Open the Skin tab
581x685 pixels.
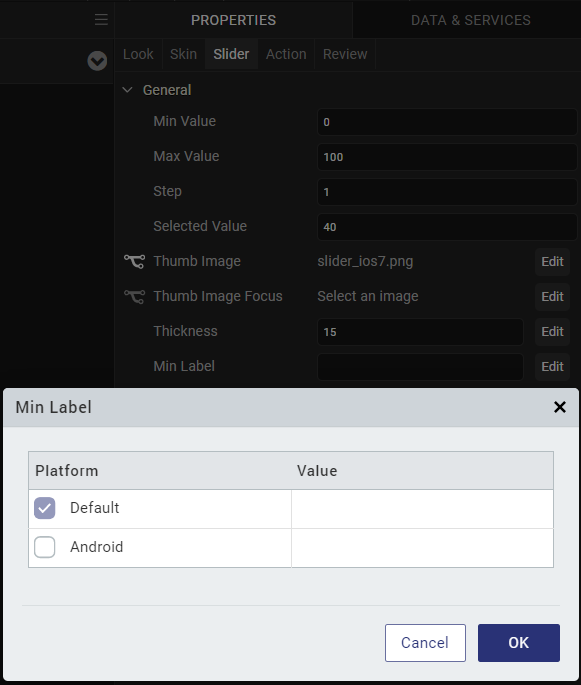click(183, 54)
